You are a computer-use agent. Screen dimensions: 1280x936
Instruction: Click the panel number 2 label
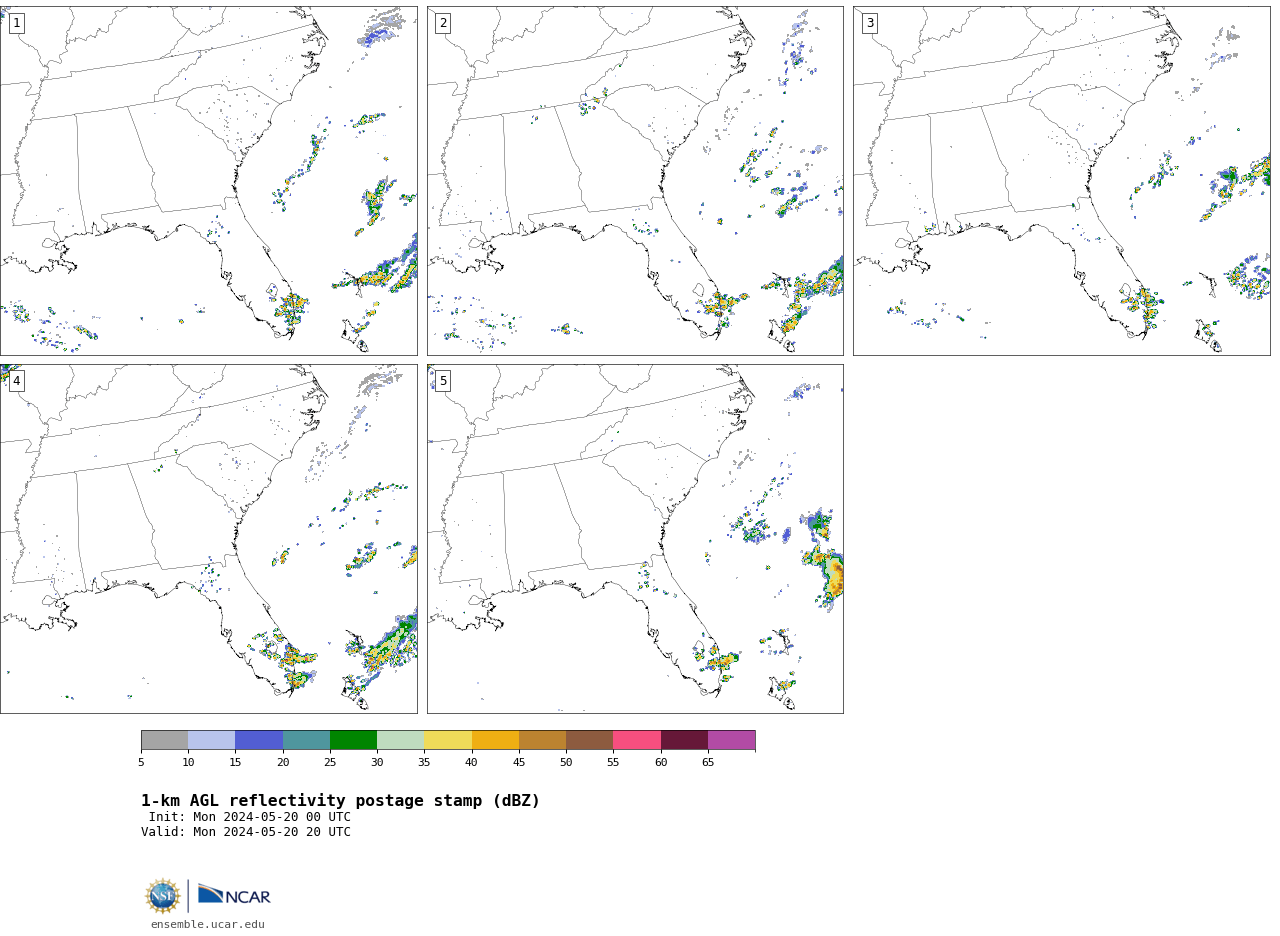coord(443,23)
